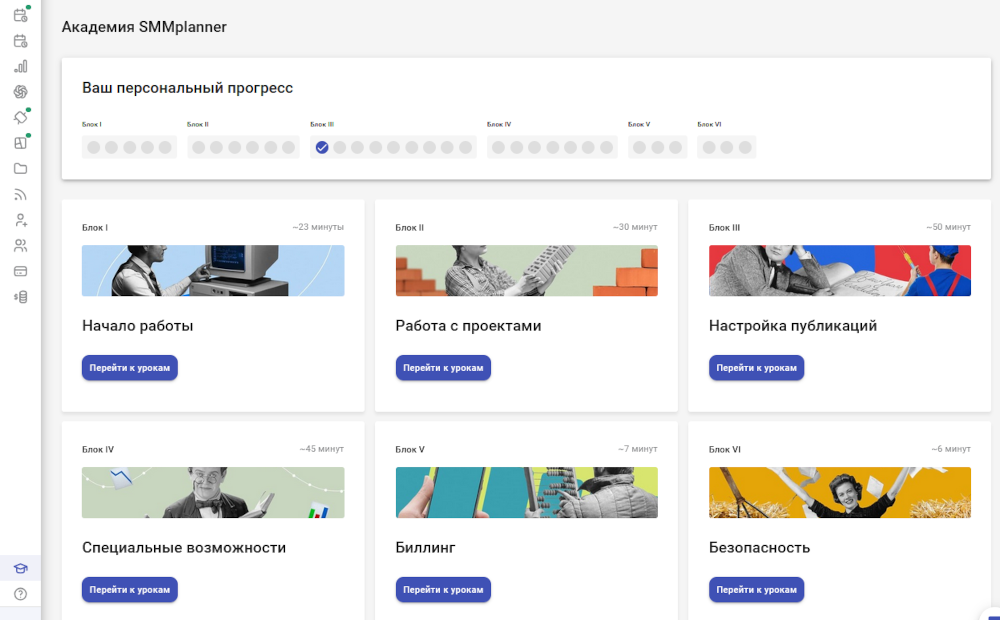Click the completed checkmark in Блок III progress
Image resolution: width=1000 pixels, height=620 pixels.
tap(322, 147)
